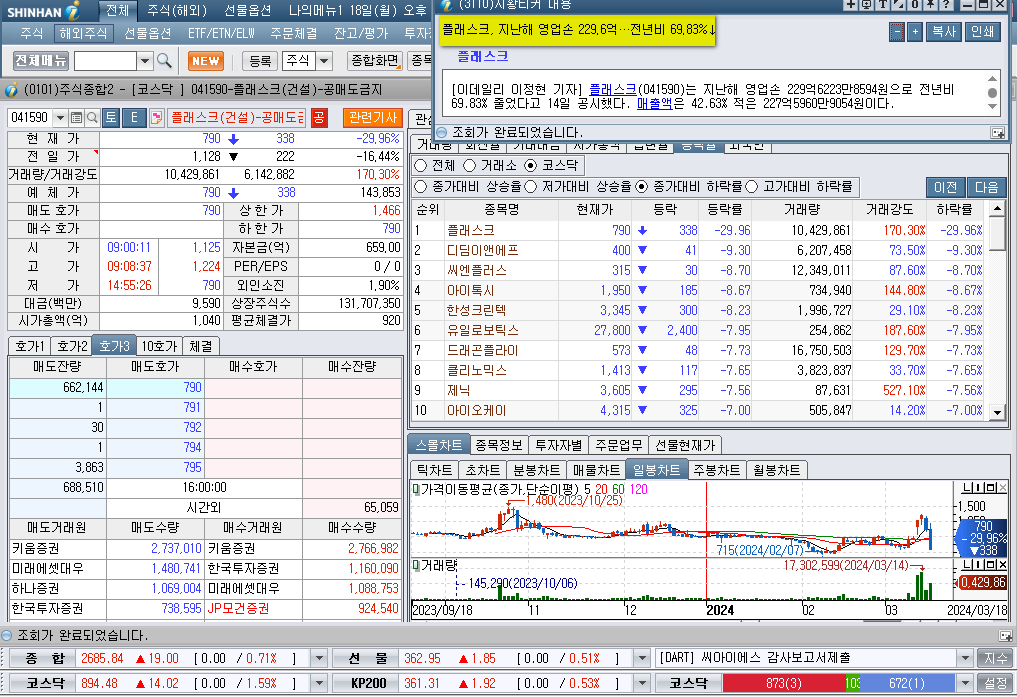Click the 이전 previous page button

click(945, 187)
